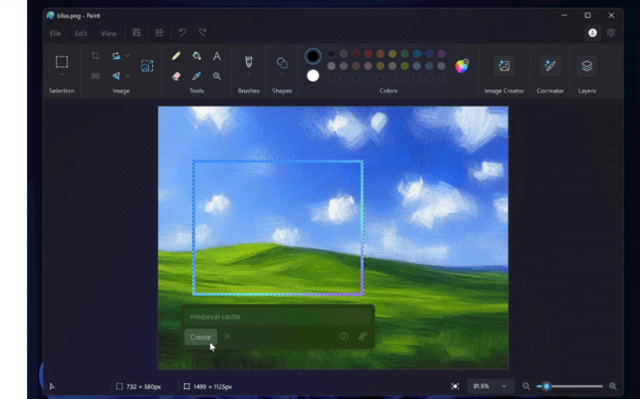Click the Create button
Image resolution: width=640 pixels, height=399 pixels.
[x=200, y=337]
